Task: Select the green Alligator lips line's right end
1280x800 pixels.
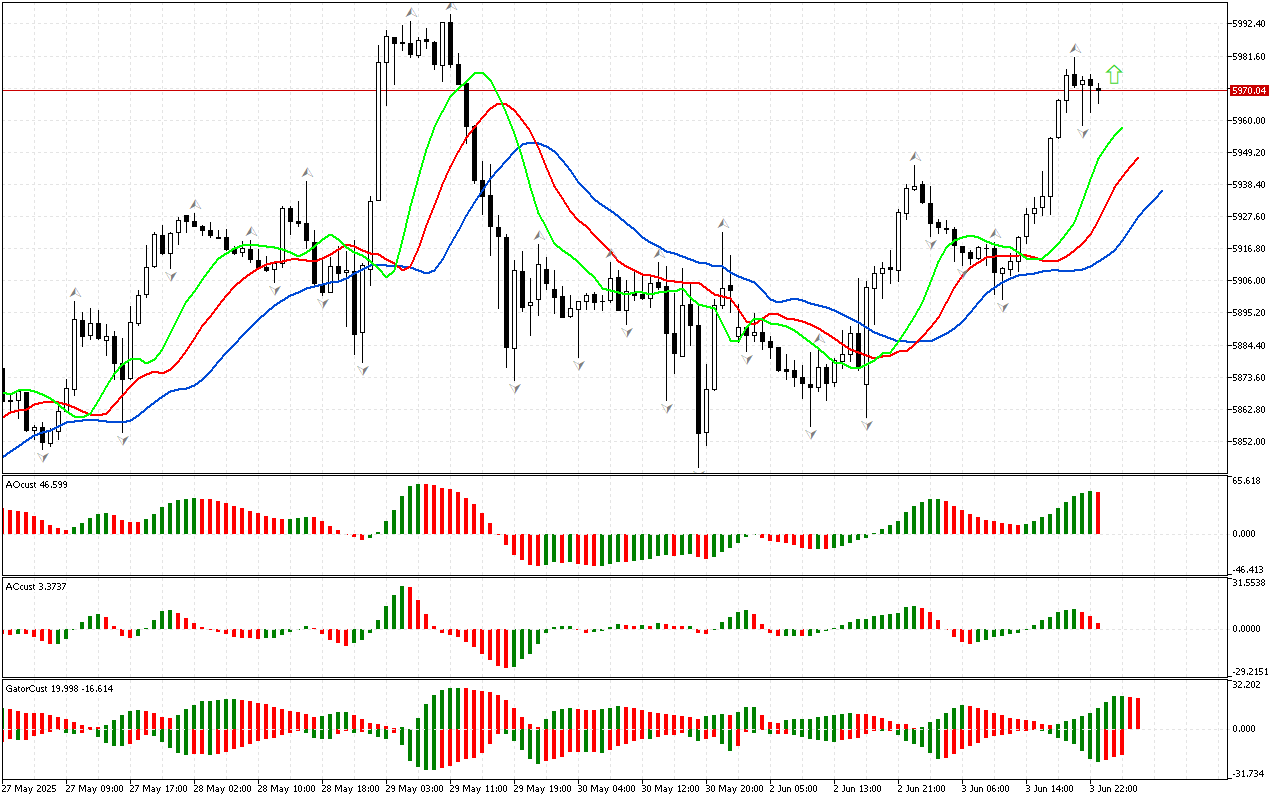Action: pyautogui.click(x=1122, y=128)
